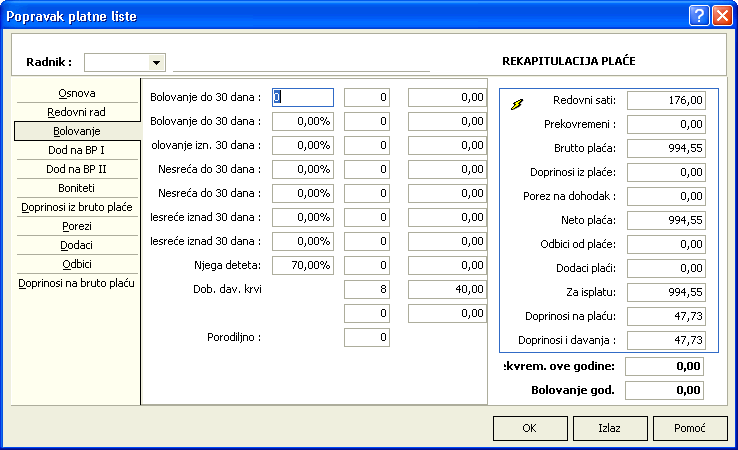Switch to the Porezi tab
The image size is (738, 450).
[77, 226]
